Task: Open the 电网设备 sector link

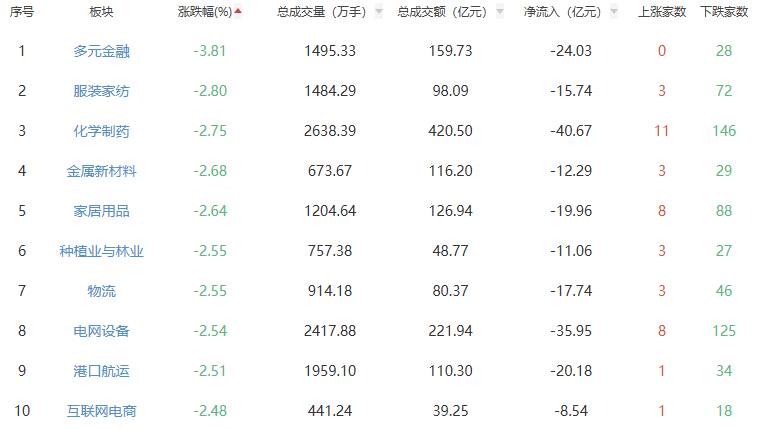Action: [x=101, y=331]
